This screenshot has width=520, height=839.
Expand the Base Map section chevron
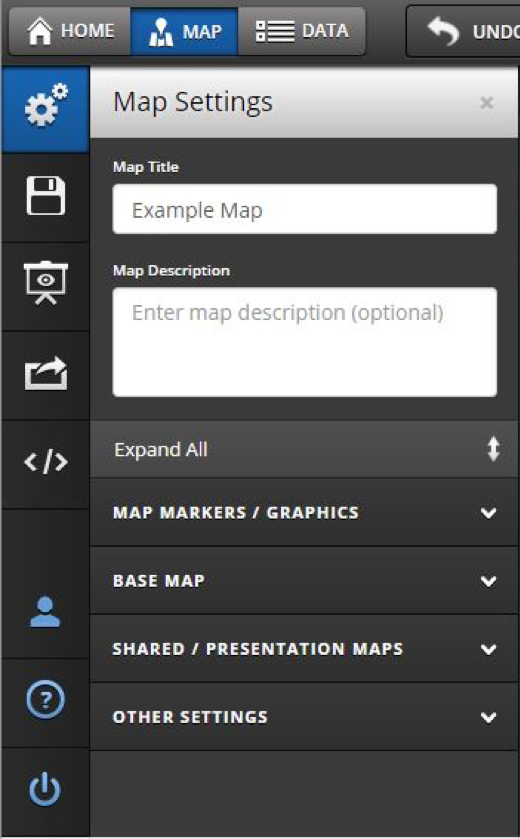point(488,581)
